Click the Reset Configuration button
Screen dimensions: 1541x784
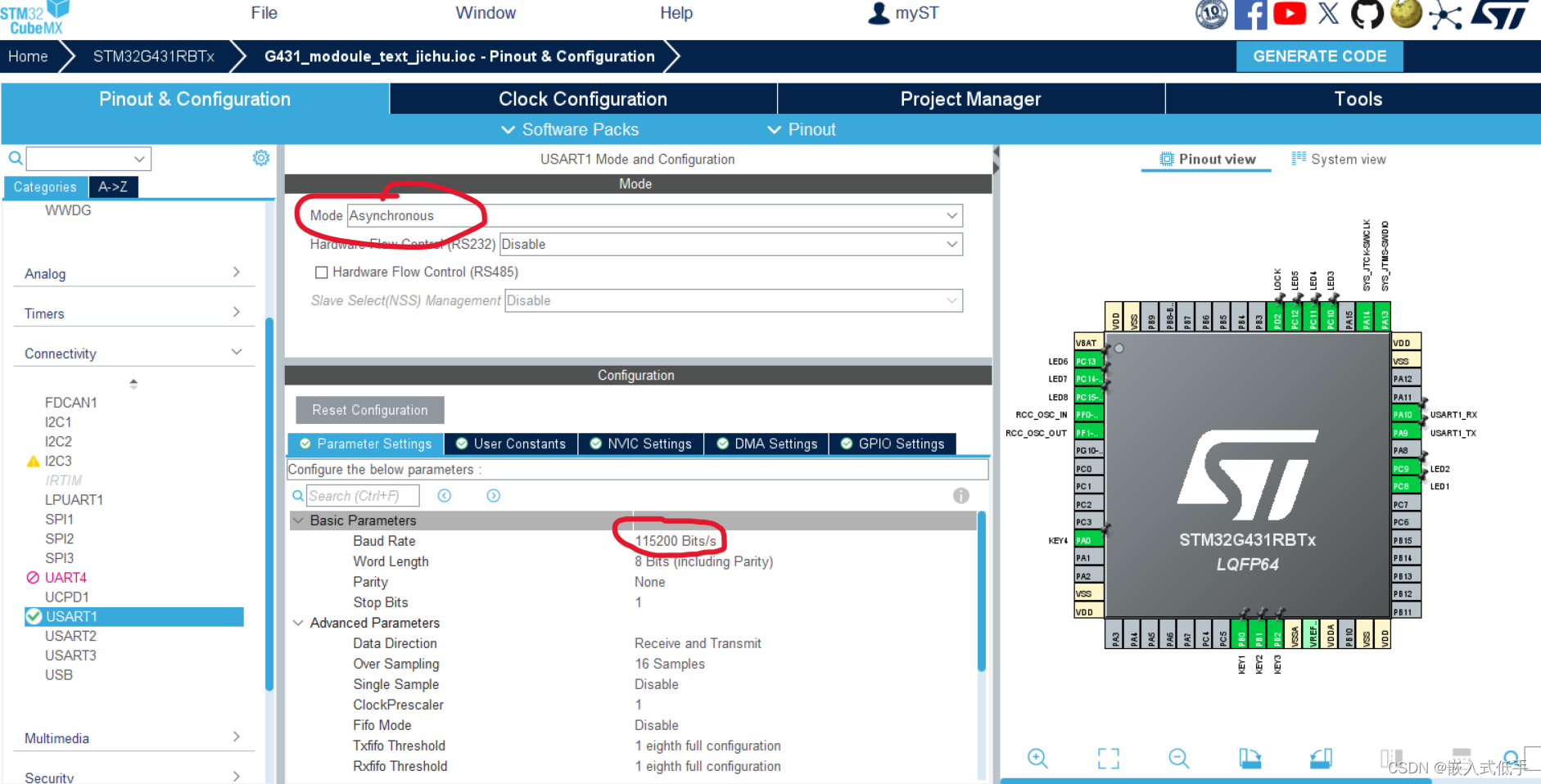370,410
